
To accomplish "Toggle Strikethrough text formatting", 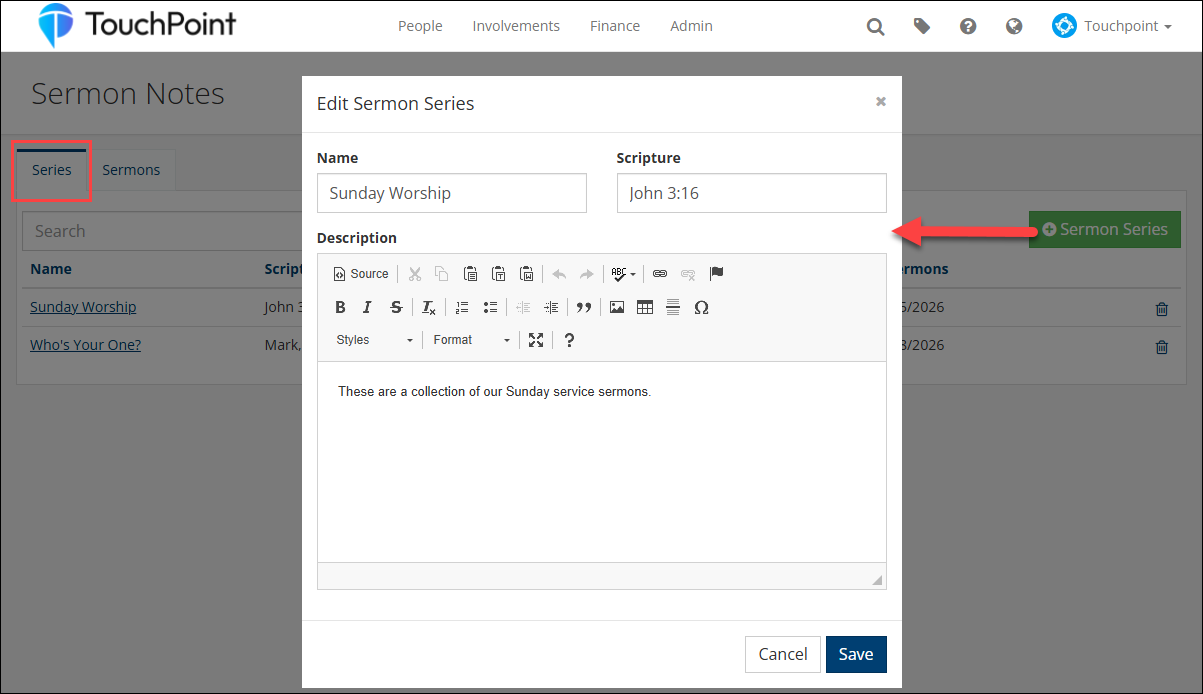I will pyautogui.click(x=396, y=307).
